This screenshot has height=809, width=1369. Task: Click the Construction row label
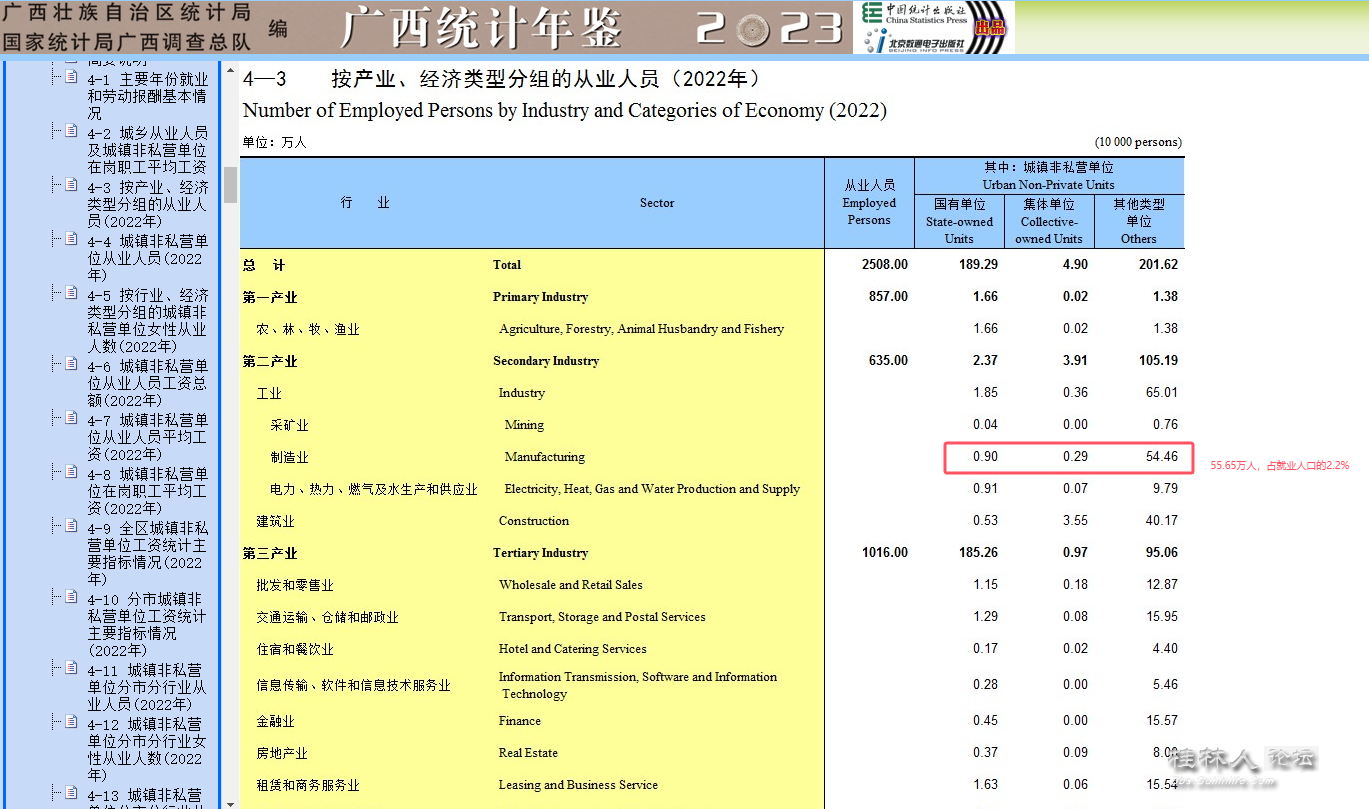tap(534, 521)
